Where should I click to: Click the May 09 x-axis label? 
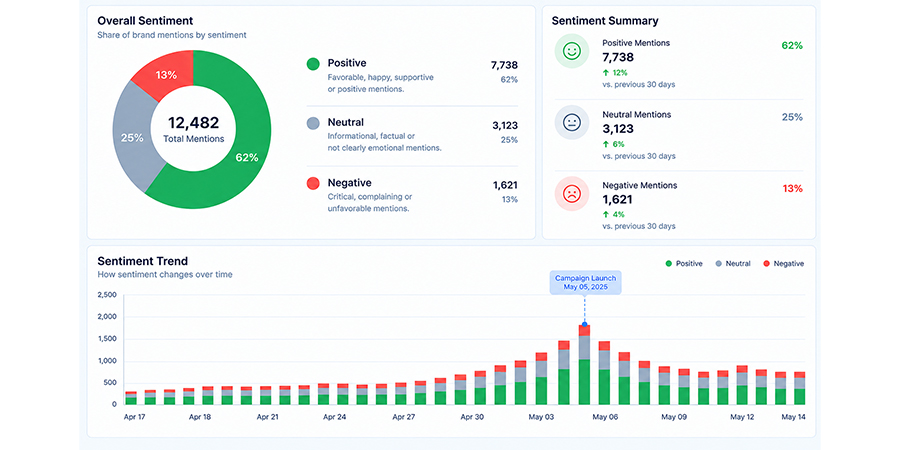pos(673,417)
